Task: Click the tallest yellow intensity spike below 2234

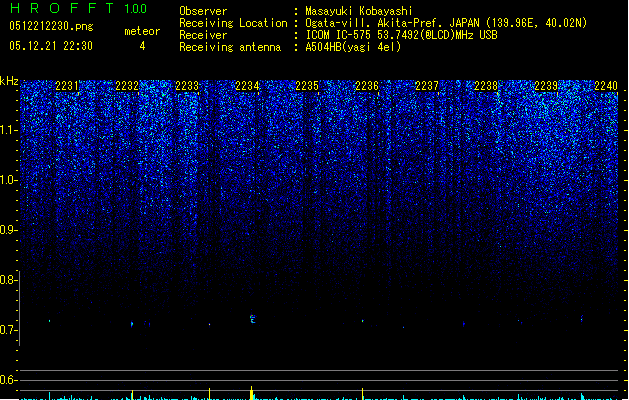Action: [x=252, y=393]
